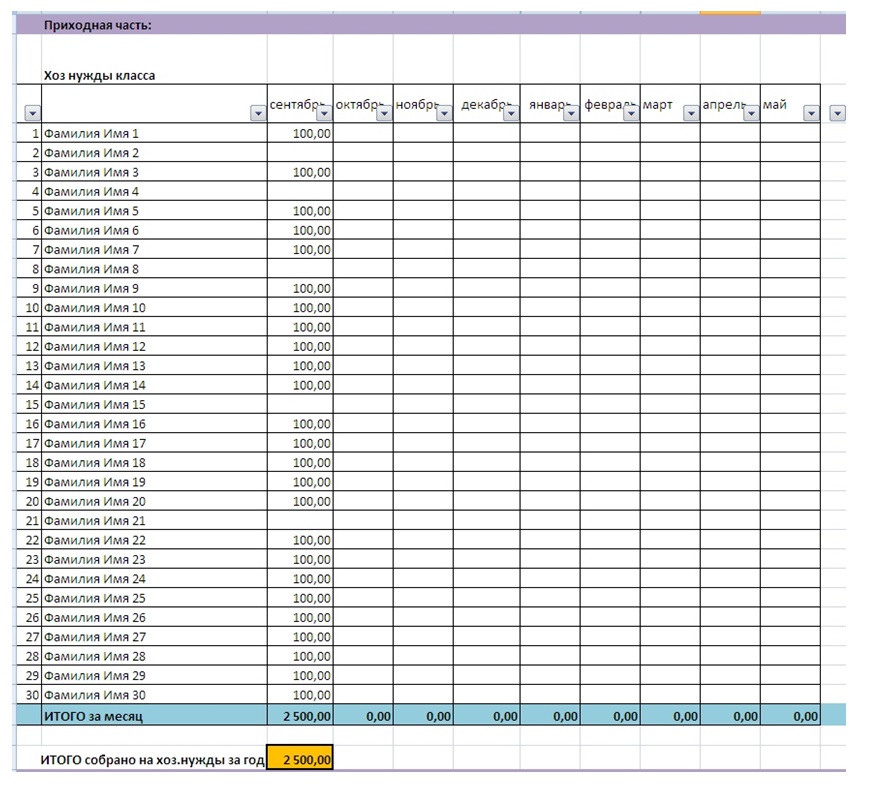This screenshot has width=885, height=803.
Task: Click the 100,00 value for Фамилия Имя 29
Action: [300, 675]
